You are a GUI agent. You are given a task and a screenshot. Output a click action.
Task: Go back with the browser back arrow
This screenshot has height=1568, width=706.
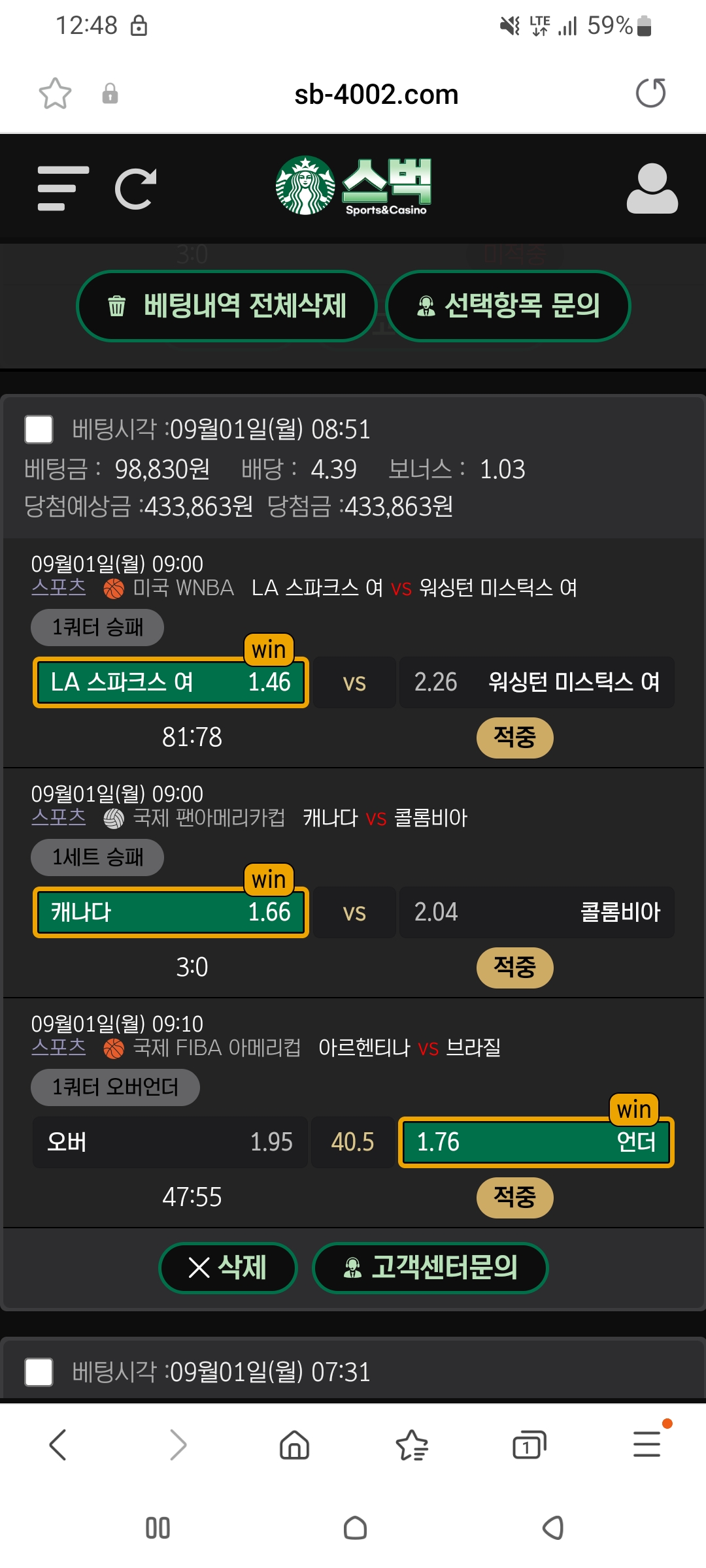[58, 1445]
